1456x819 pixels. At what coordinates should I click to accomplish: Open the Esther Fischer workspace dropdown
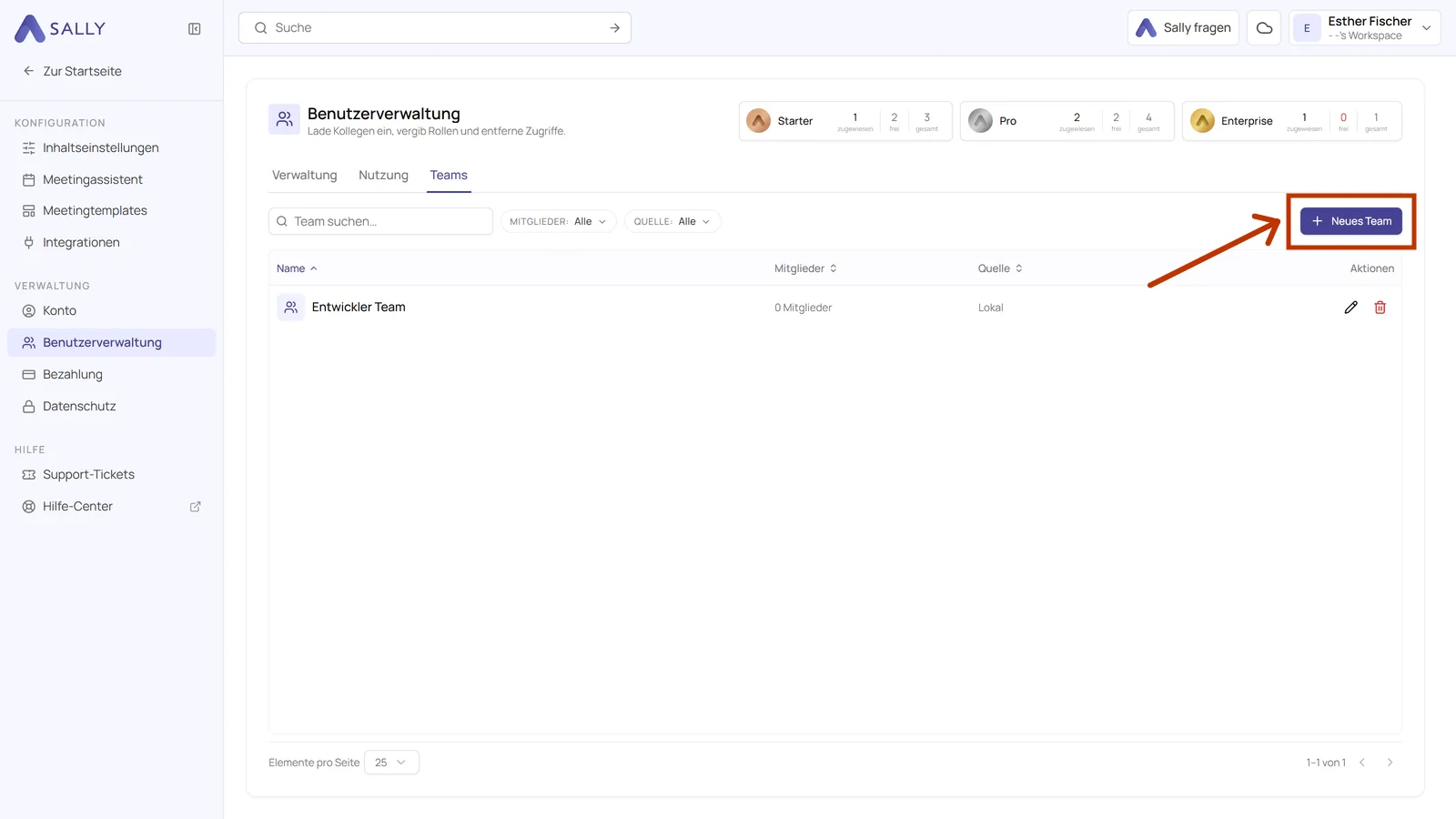pos(1365,28)
